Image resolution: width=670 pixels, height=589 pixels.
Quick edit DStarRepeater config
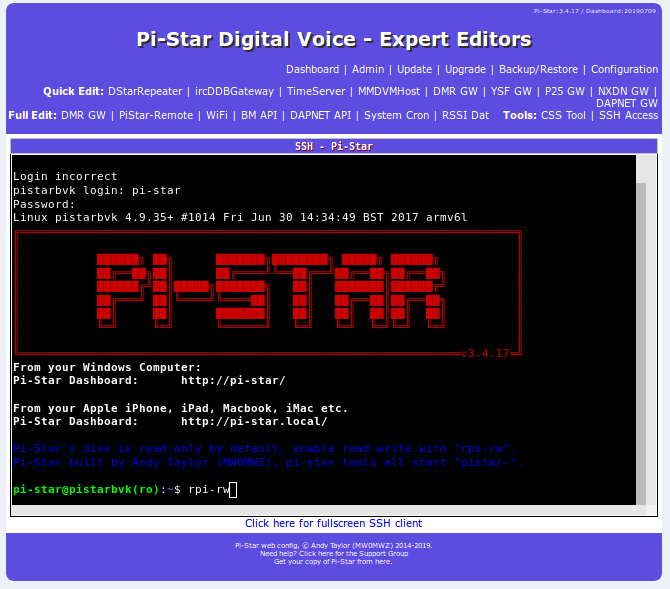point(145,91)
